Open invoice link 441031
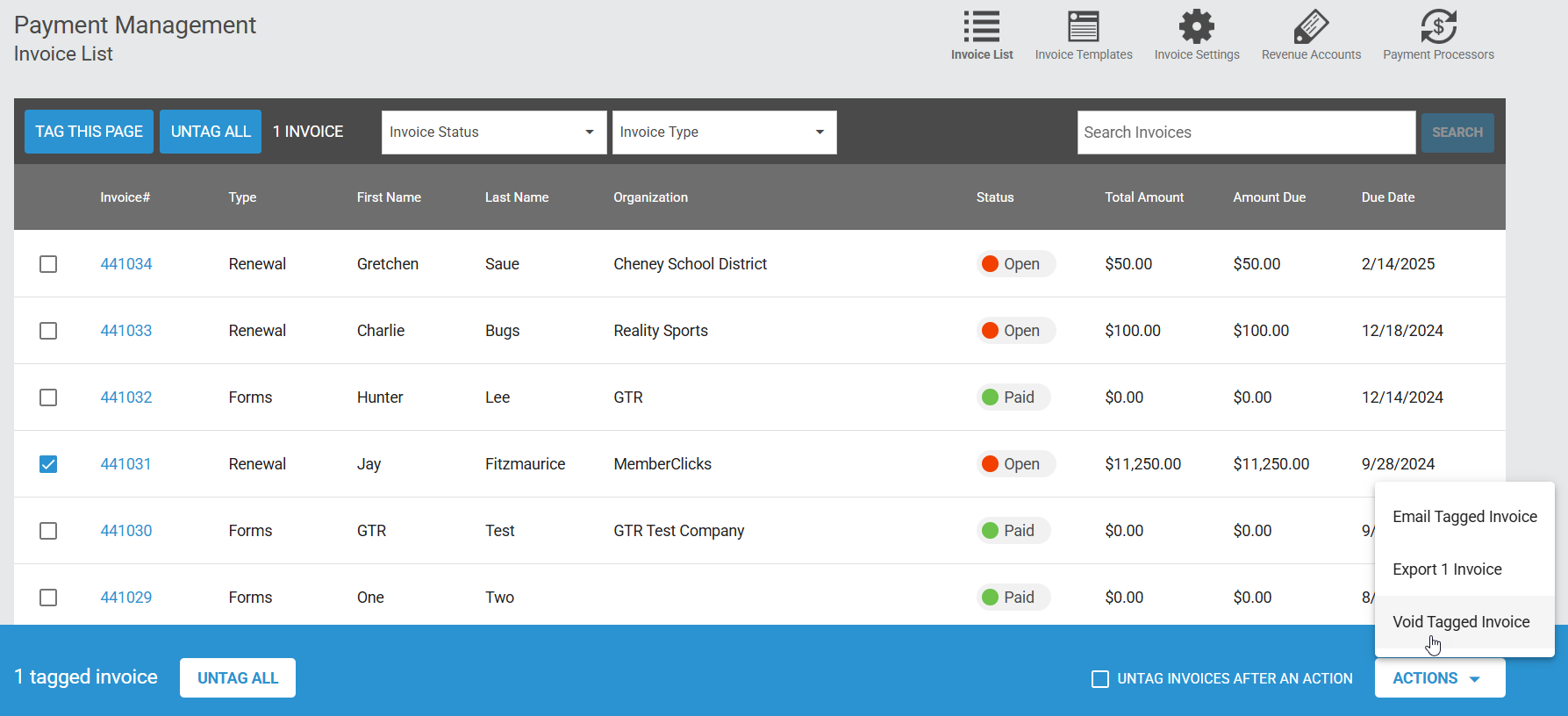Screen dimensions: 1568x716 (125, 464)
